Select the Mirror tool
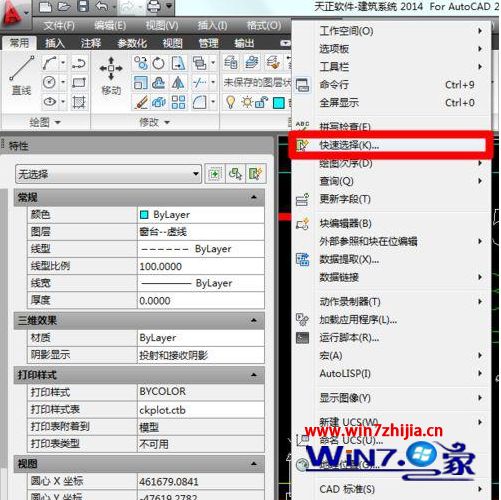501x500 pixels. pos(178,82)
